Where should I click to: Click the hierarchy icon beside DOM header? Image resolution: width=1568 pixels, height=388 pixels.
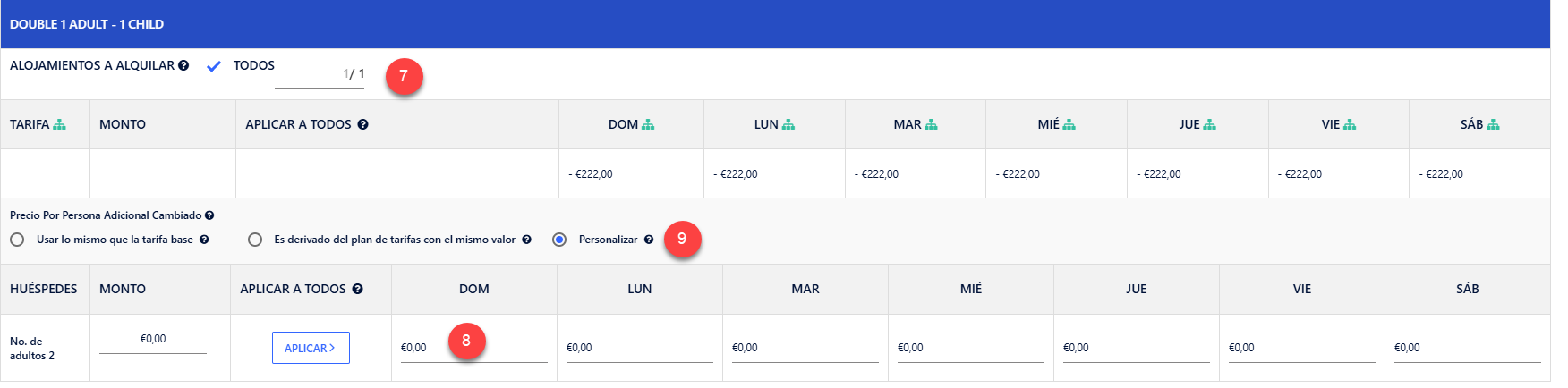648,124
